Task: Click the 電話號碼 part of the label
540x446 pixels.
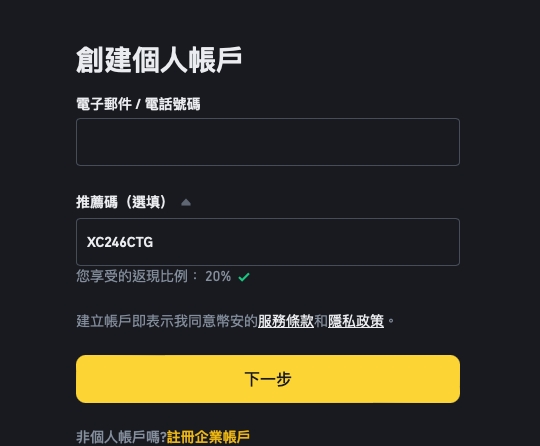Action: point(173,104)
